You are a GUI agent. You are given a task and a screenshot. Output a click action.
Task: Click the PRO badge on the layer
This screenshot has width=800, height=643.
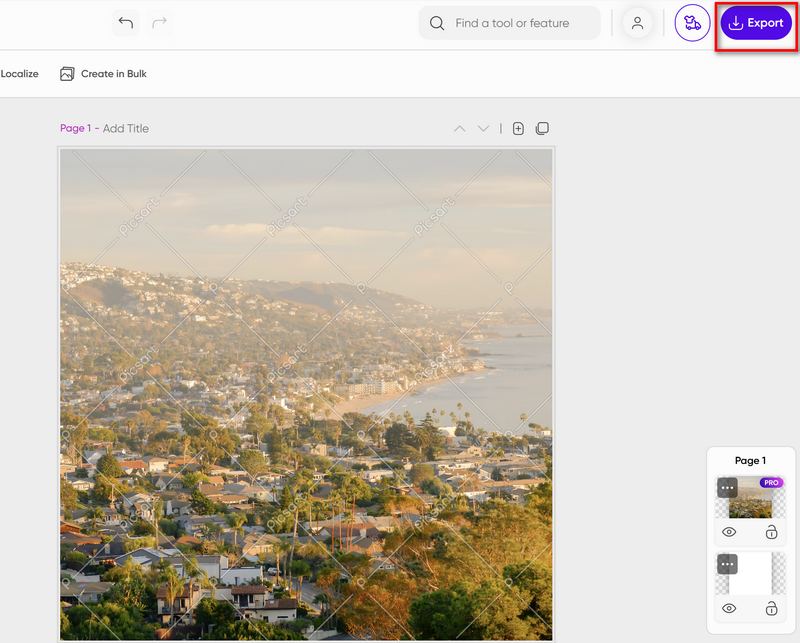(772, 484)
